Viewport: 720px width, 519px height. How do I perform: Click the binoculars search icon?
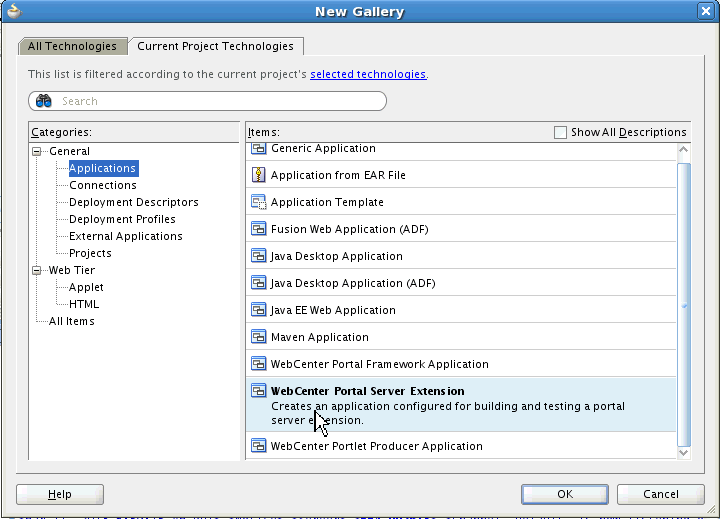click(x=44, y=101)
